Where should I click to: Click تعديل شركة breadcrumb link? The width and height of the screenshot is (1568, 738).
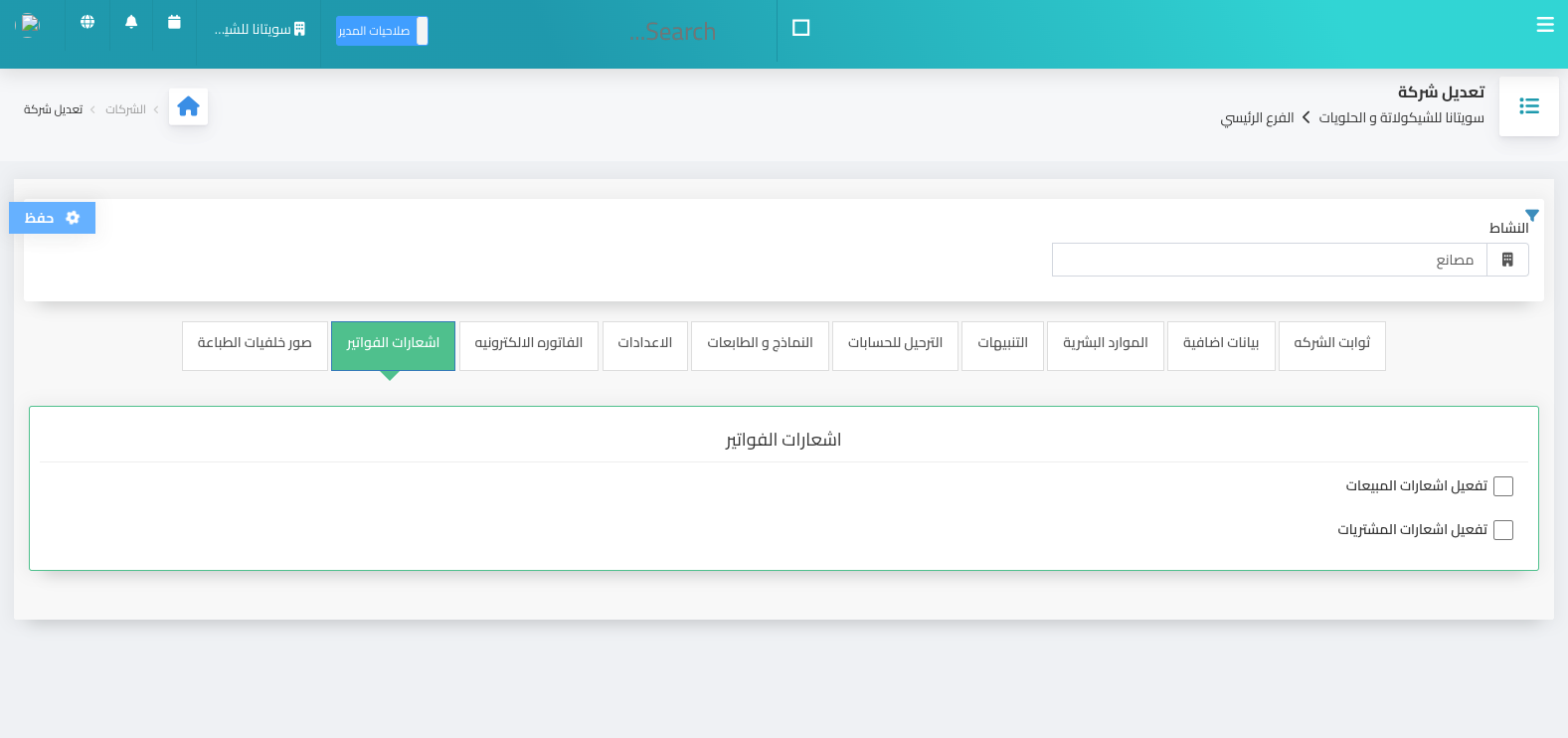53,109
